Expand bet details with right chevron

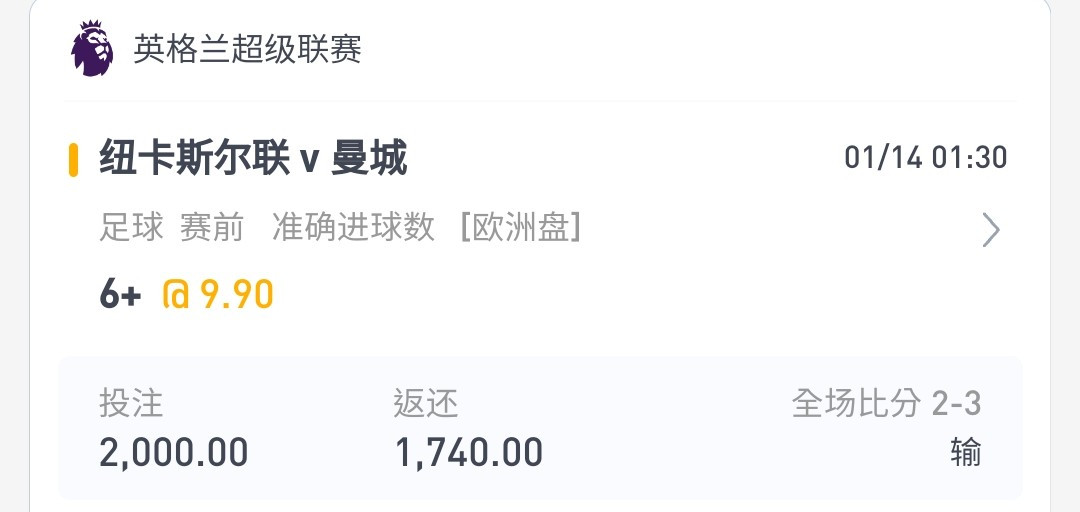tap(990, 230)
